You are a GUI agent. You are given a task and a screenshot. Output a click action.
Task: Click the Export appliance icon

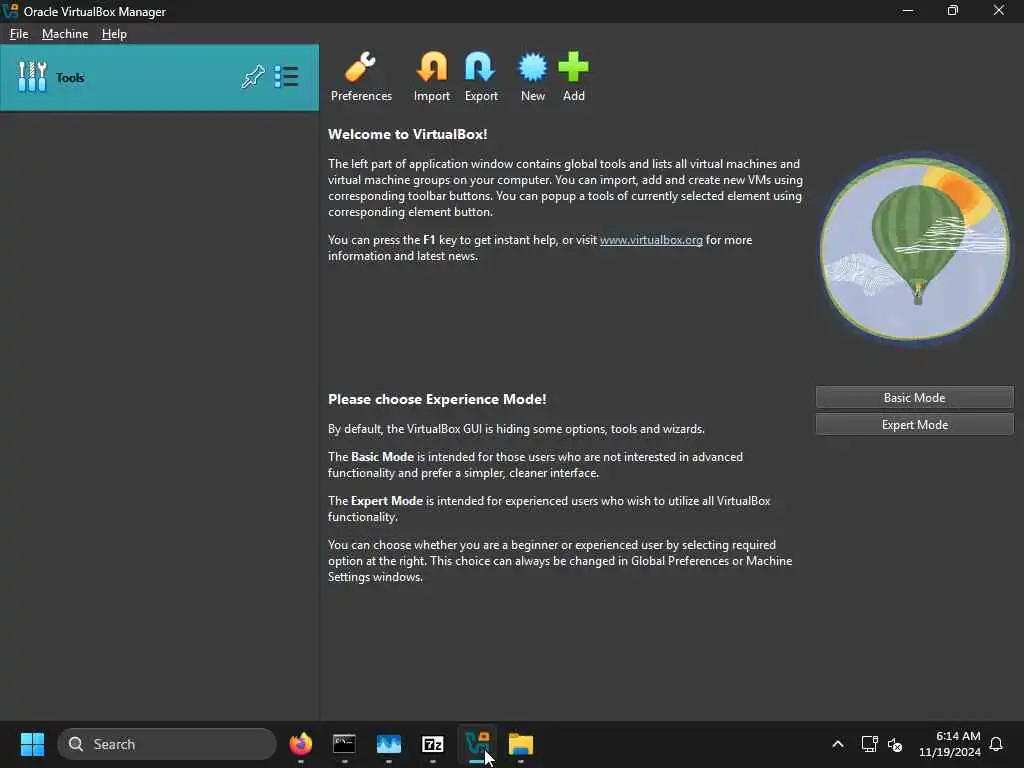(481, 76)
